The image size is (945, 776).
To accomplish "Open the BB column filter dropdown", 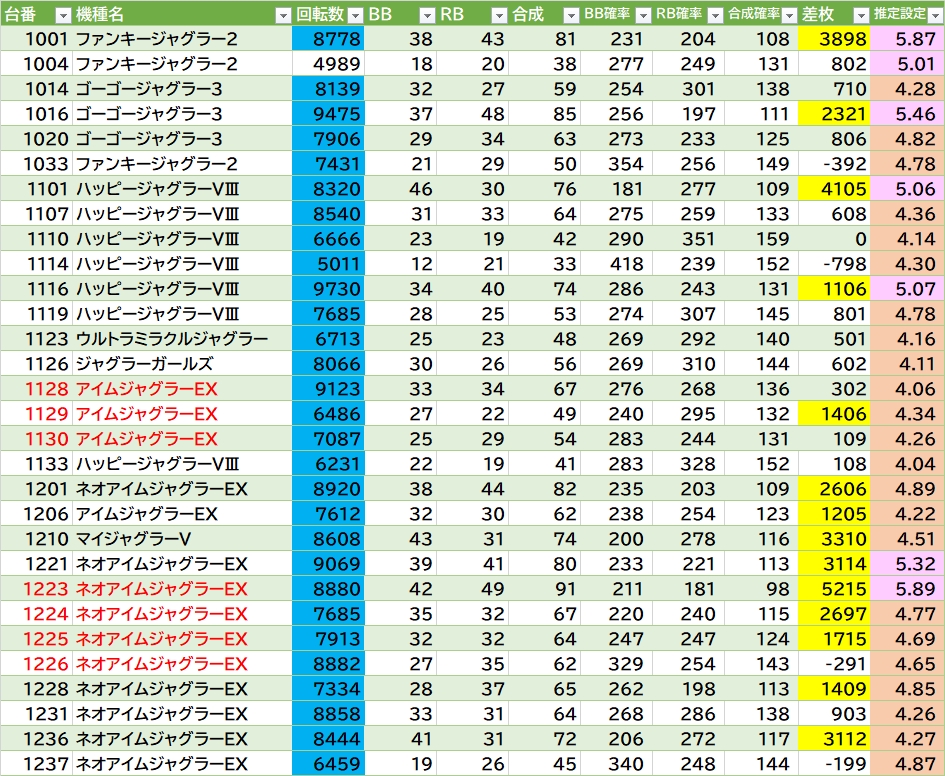I will 427,15.
